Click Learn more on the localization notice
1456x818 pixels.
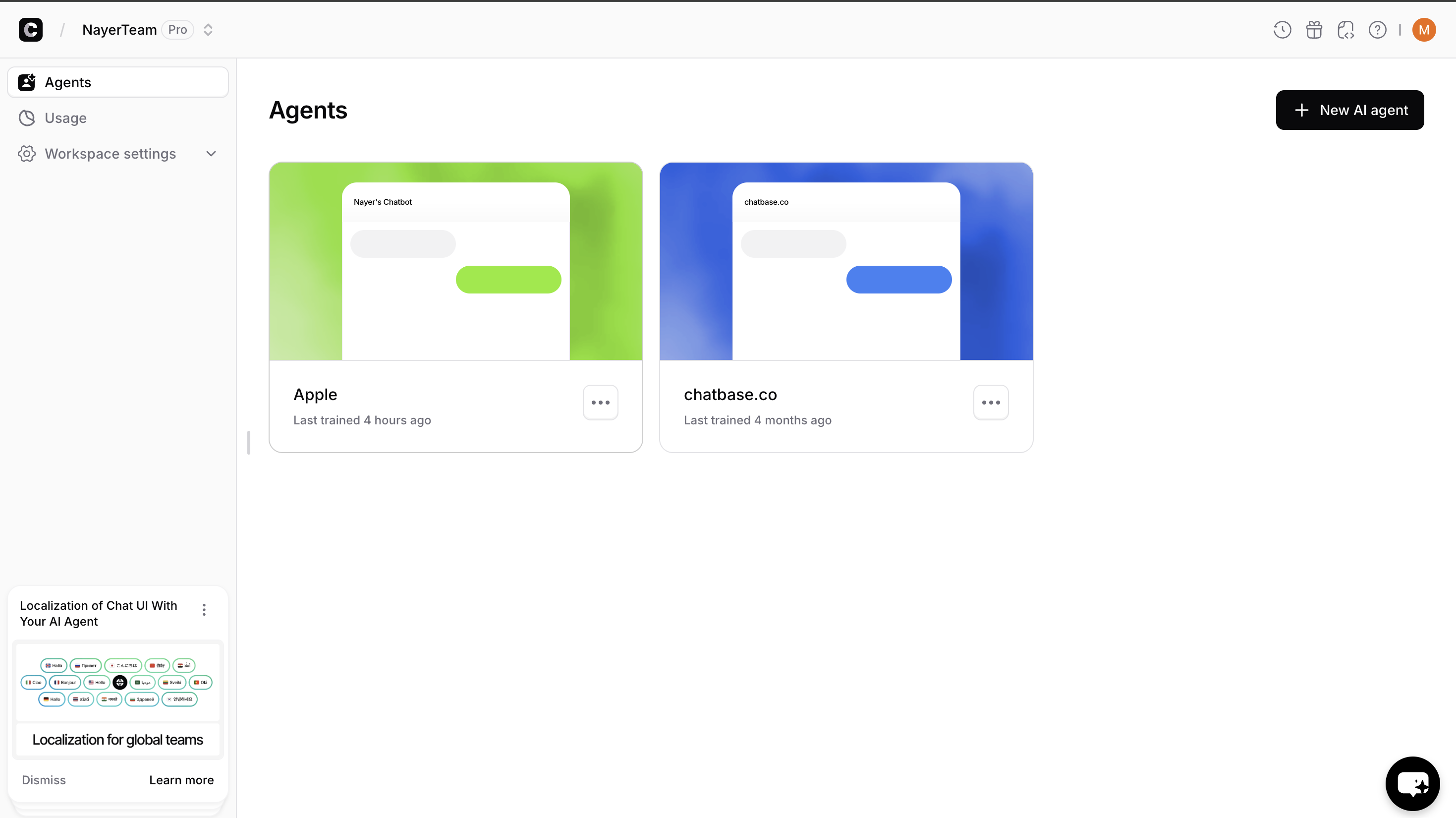181,779
